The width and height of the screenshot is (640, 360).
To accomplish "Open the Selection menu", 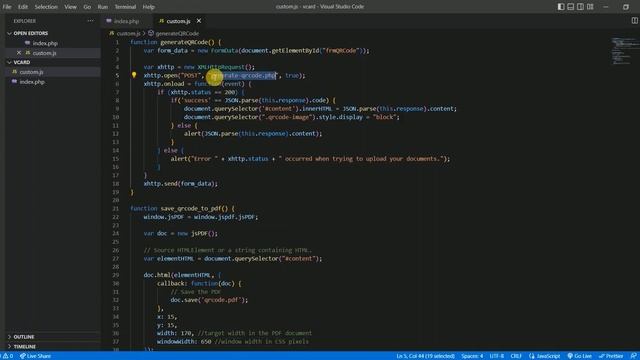I will [46, 7].
